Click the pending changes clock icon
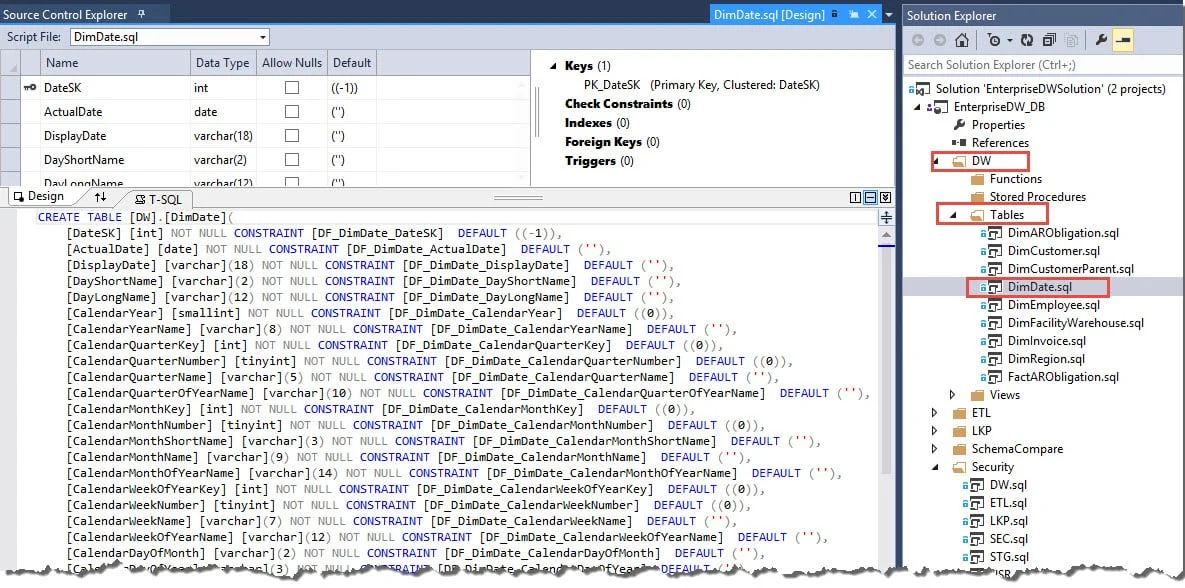 coord(995,40)
